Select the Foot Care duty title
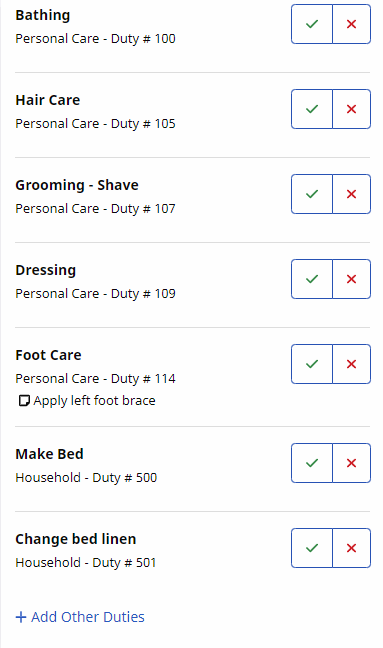This screenshot has width=383, height=648. point(48,355)
